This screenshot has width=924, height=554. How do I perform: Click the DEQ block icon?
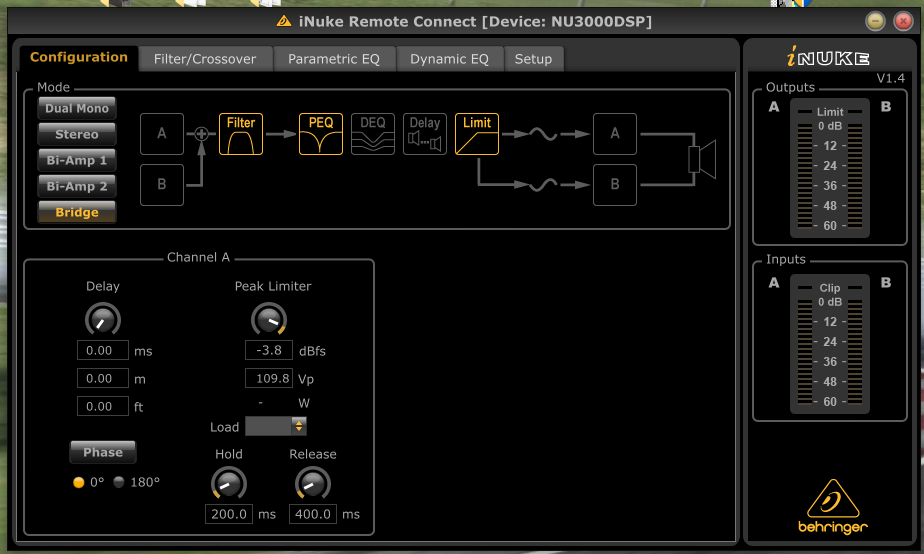click(x=373, y=134)
